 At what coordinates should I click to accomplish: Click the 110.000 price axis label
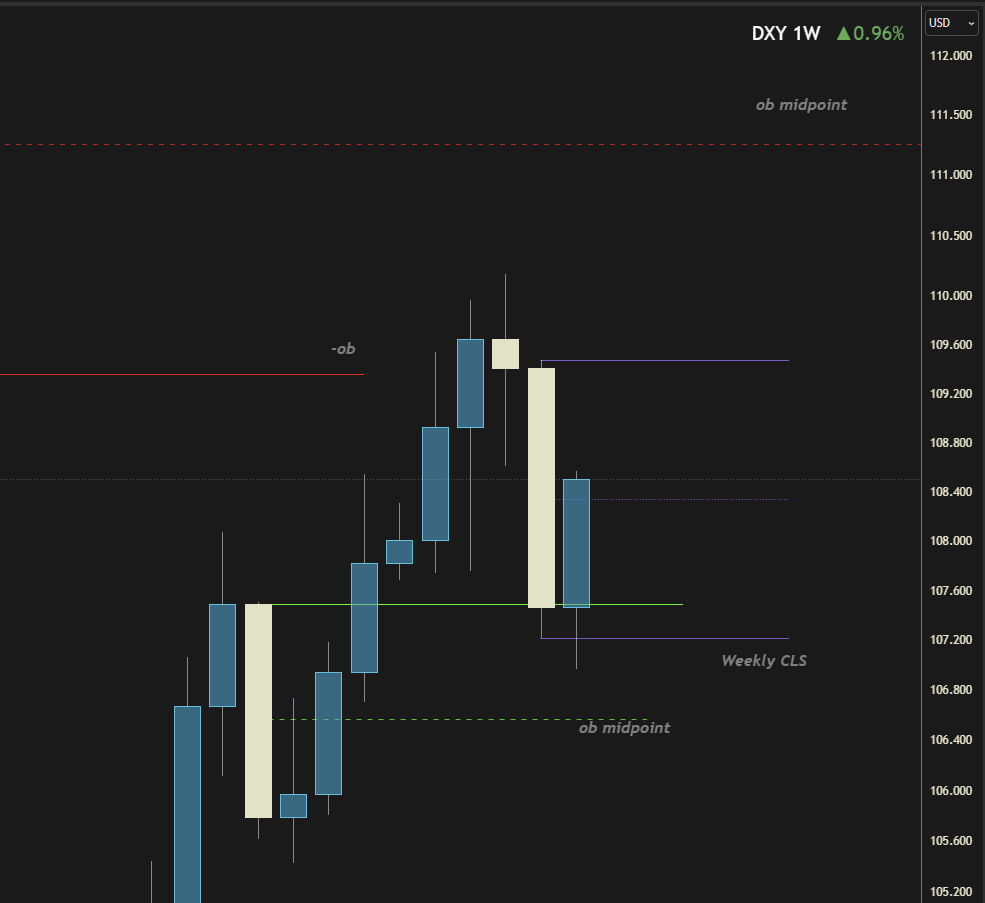(950, 295)
